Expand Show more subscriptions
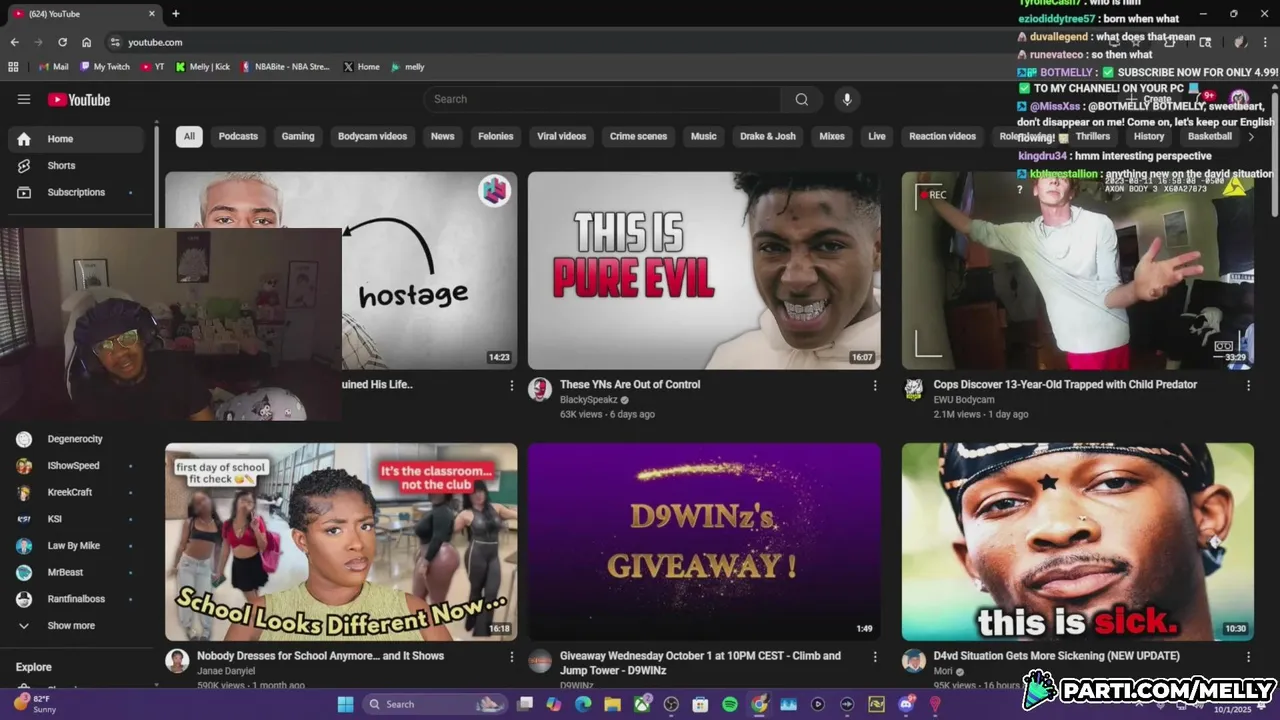This screenshot has height=720, width=1280. point(70,626)
